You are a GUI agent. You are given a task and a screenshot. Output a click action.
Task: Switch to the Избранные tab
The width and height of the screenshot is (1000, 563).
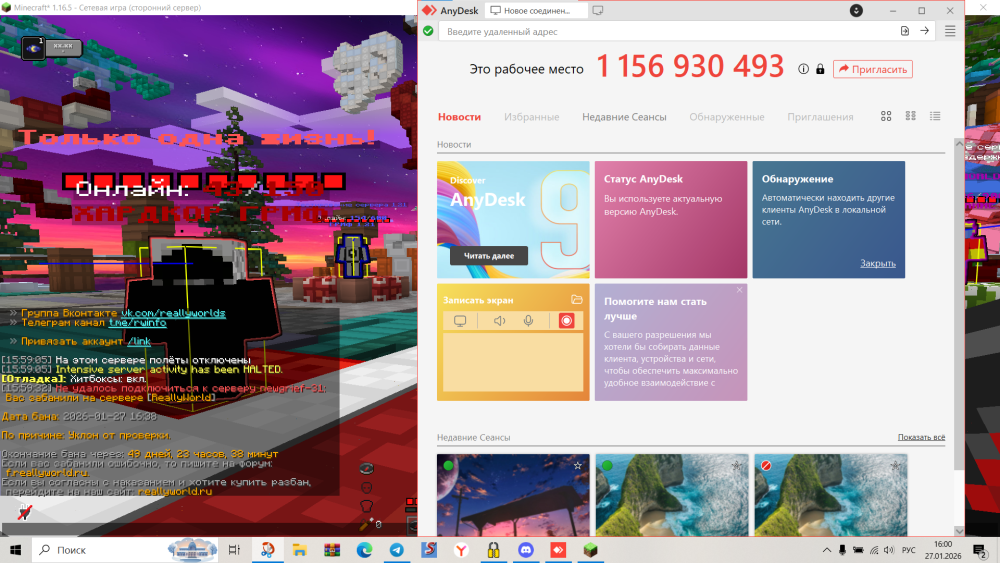tap(531, 117)
